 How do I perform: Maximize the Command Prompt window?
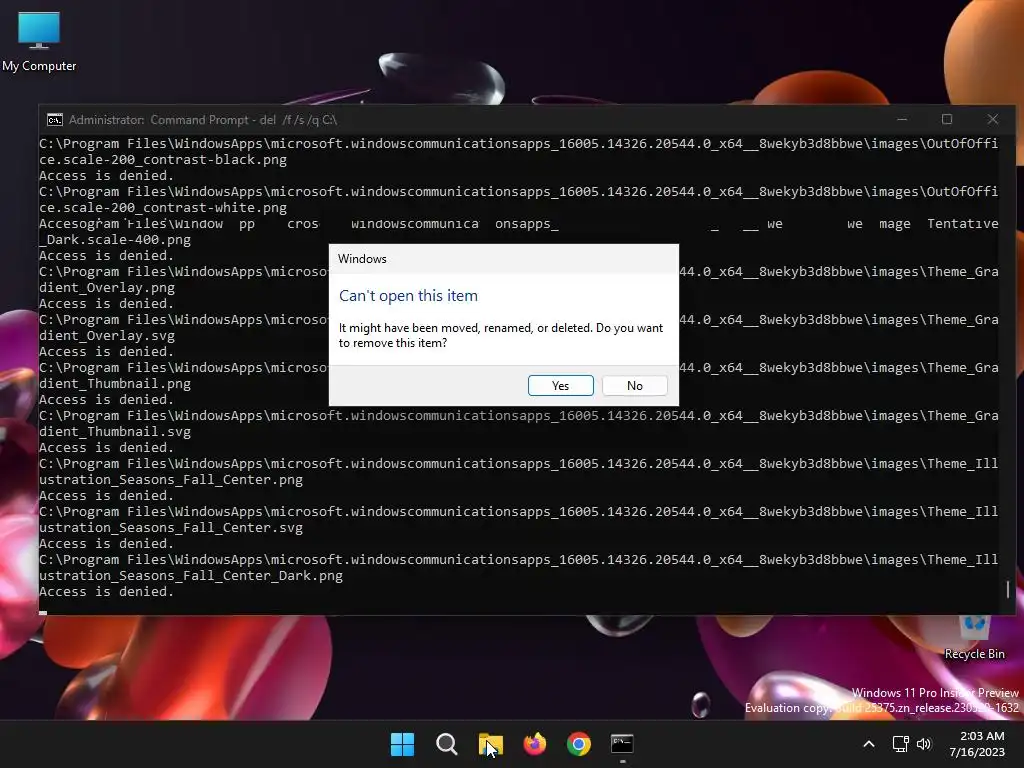click(x=947, y=120)
